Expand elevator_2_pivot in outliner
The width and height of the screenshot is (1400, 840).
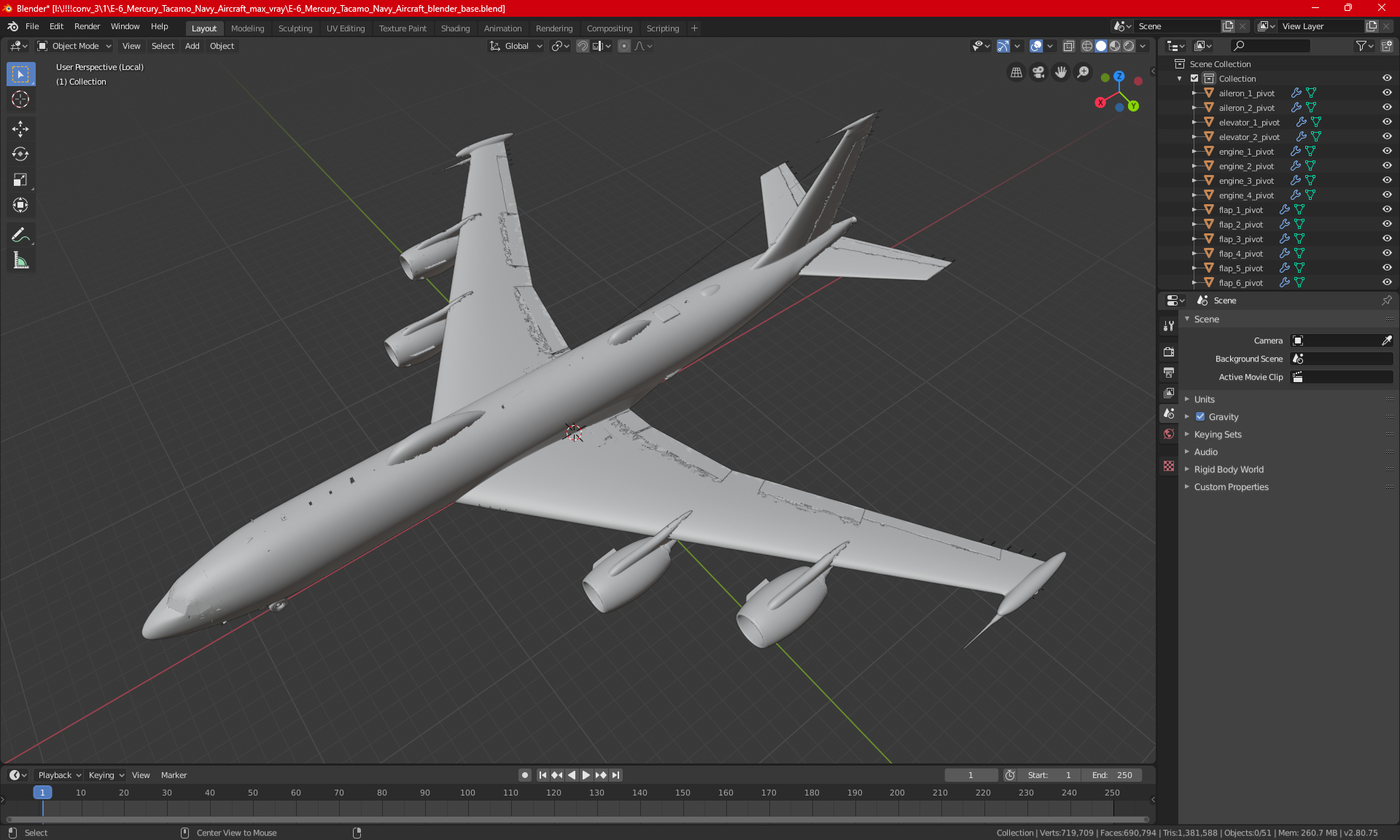(x=1194, y=137)
